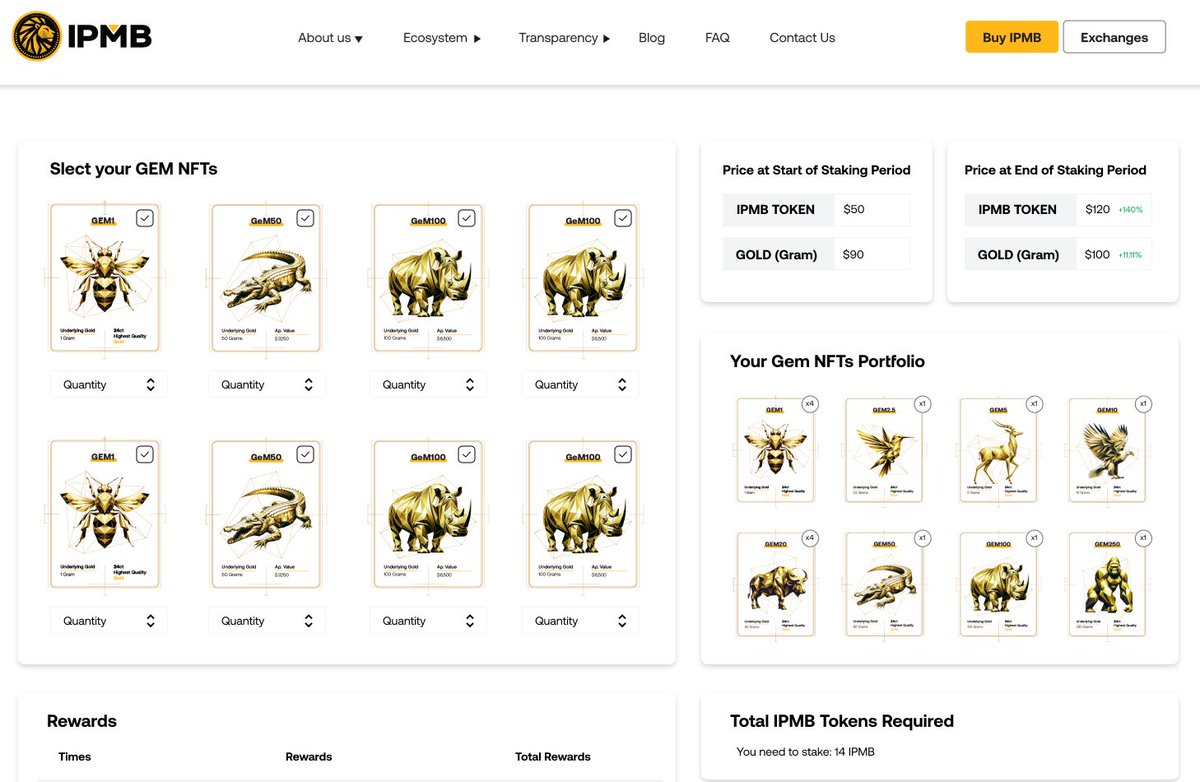Click 'Price at End of Staking Period' heading

point(1055,170)
